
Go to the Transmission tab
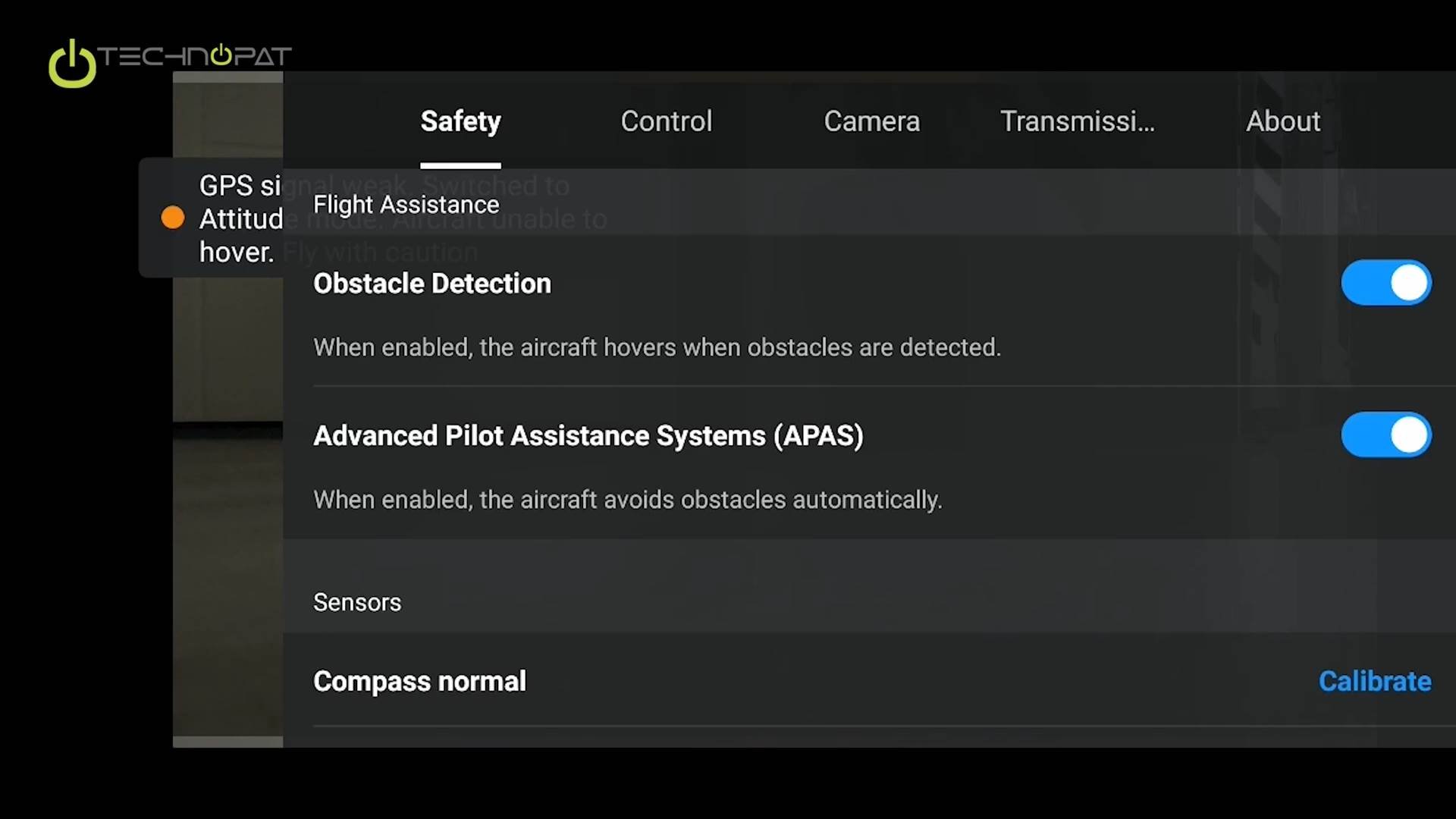(1077, 121)
